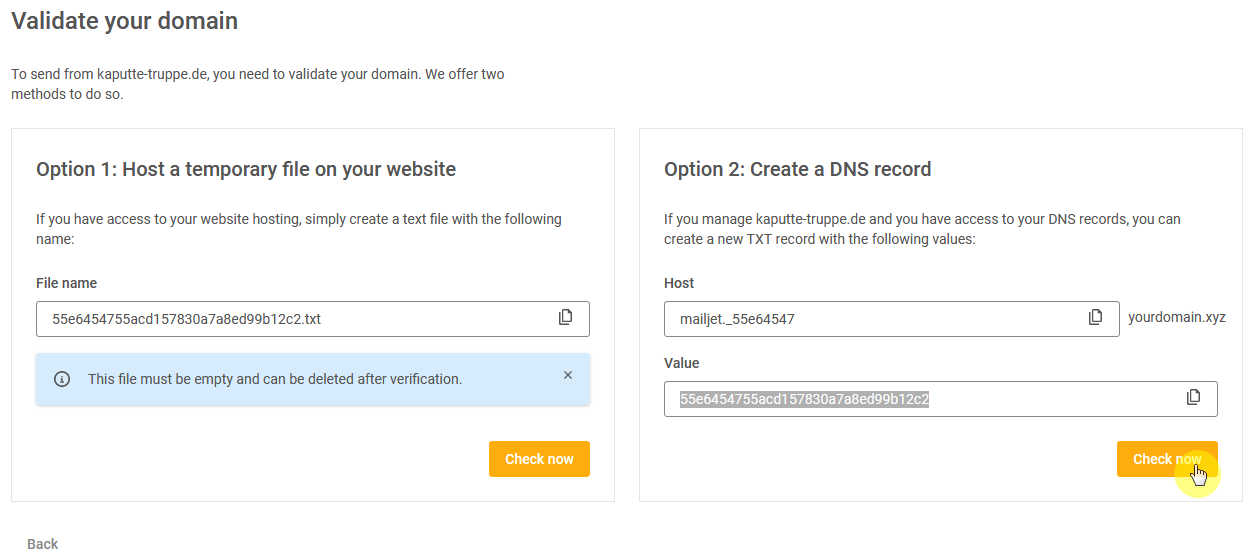Viewport: 1259px width, 559px height.
Task: Click the Host field label
Action: click(x=679, y=283)
